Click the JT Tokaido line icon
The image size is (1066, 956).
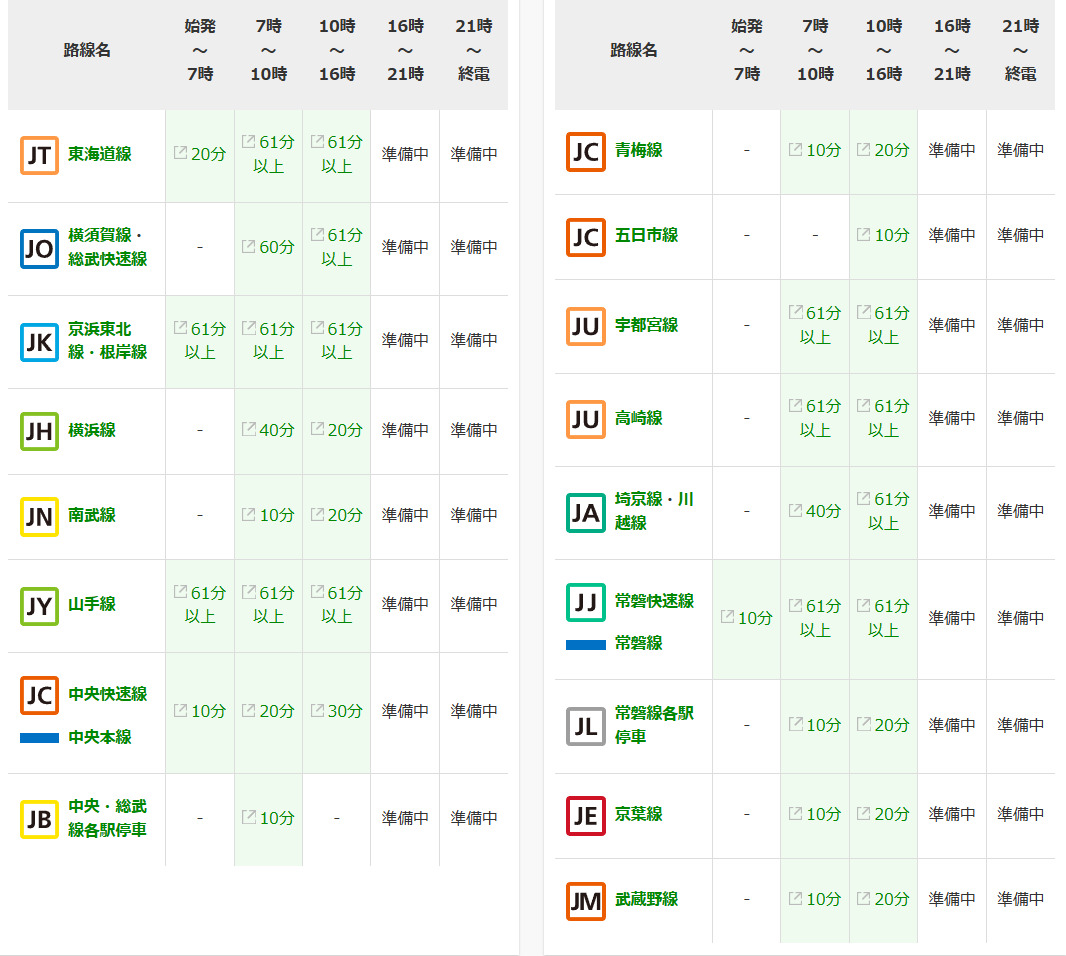point(39,155)
